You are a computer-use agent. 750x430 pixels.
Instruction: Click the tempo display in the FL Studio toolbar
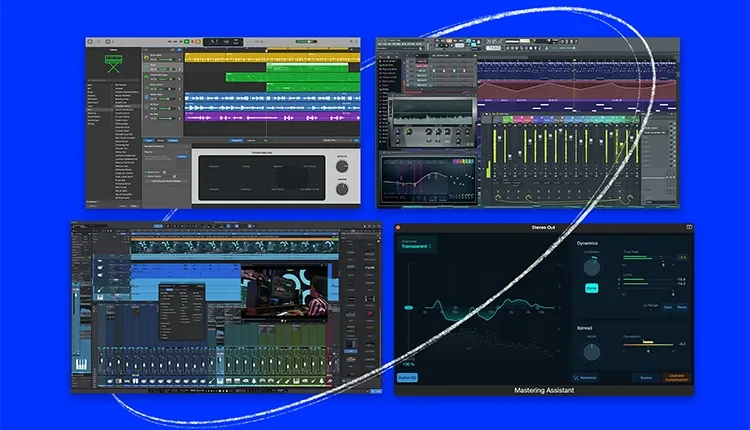460,45
